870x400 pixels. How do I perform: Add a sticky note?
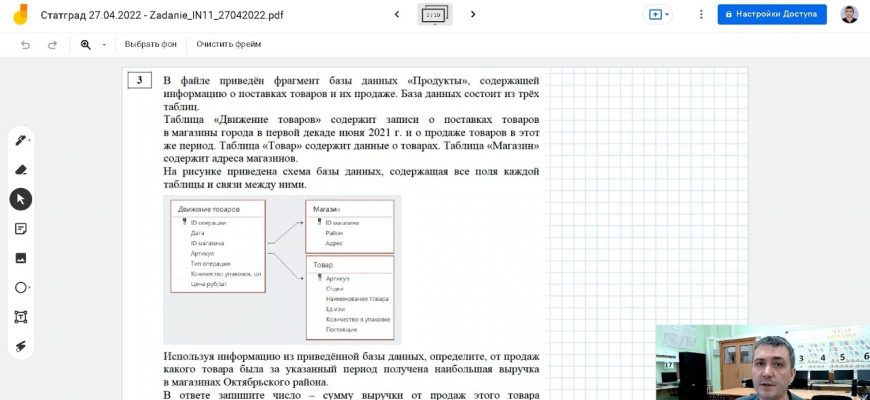21,228
